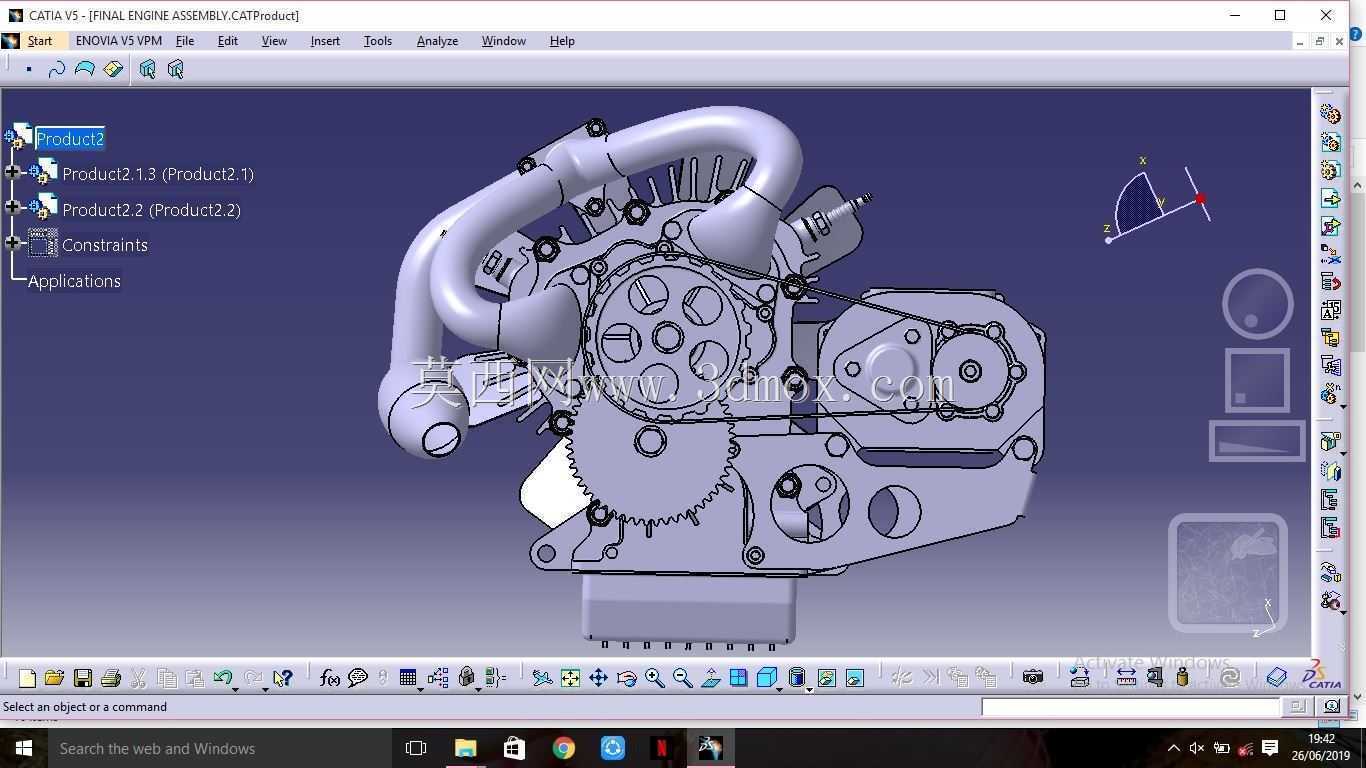The height and width of the screenshot is (768, 1366).
Task: Open a file with the folder icon
Action: pyautogui.click(x=54, y=678)
